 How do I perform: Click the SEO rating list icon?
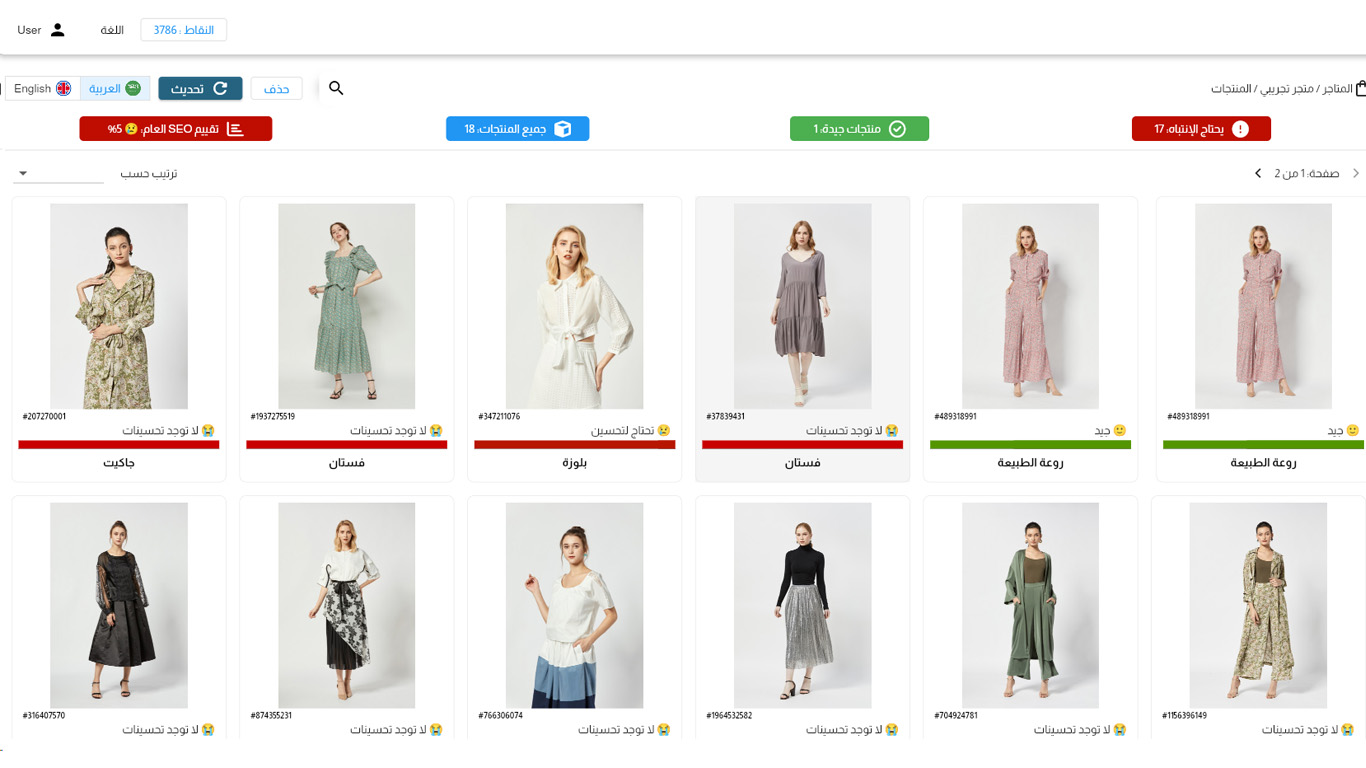pos(235,129)
